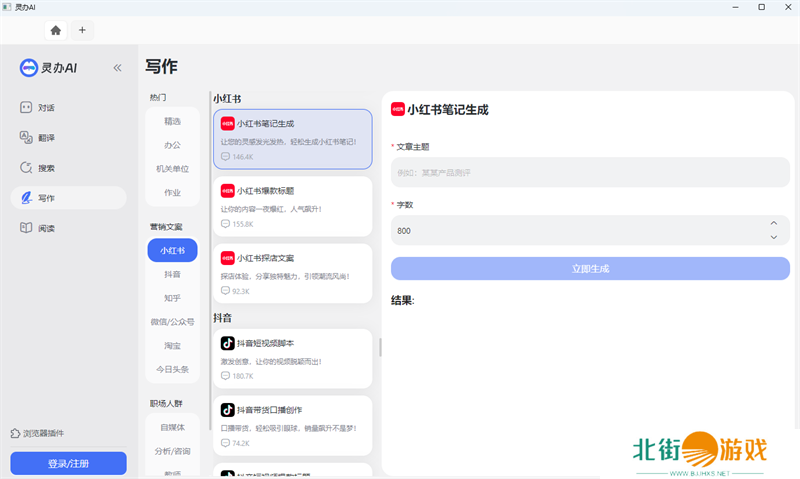Open 小红书探店文案 template card
Viewport: 800px width, 479px height.
292,273
